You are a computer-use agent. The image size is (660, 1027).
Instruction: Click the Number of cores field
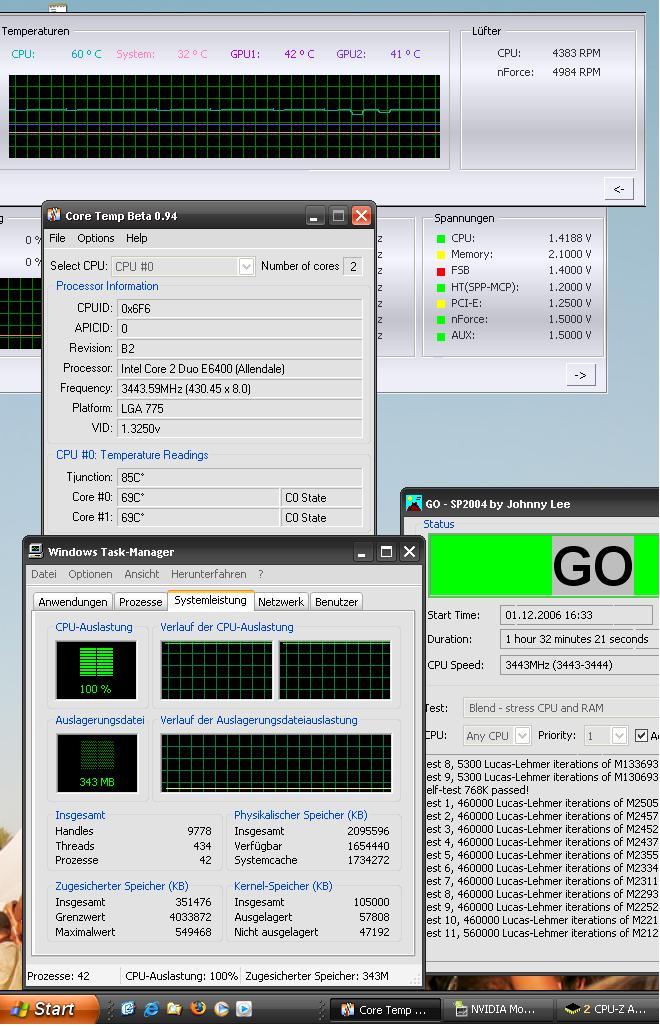tap(353, 267)
